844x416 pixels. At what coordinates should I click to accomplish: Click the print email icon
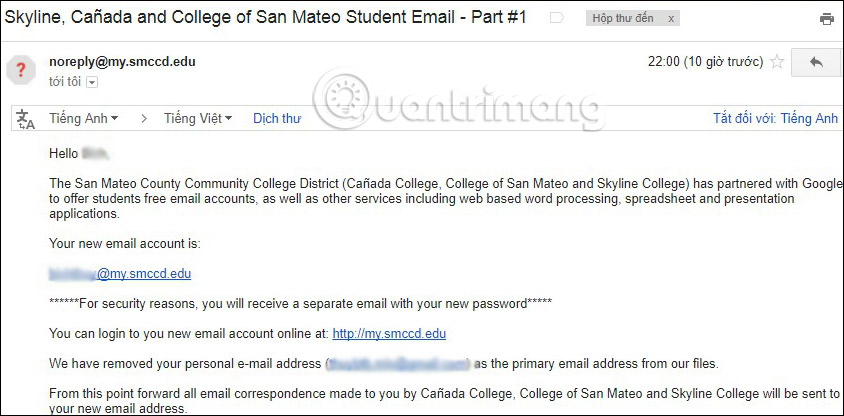pos(826,19)
